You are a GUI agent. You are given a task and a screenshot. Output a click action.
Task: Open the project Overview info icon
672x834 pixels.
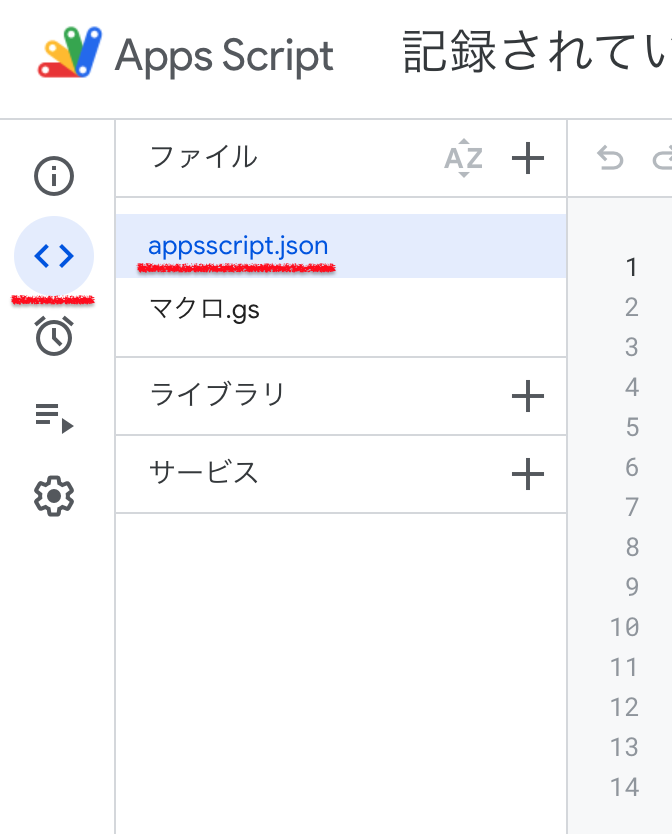(54, 177)
